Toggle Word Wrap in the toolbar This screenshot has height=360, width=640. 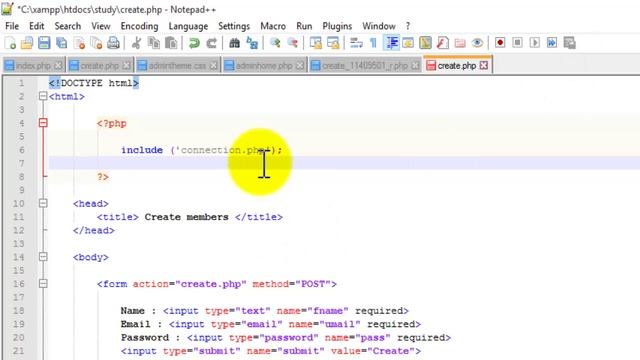point(356,43)
